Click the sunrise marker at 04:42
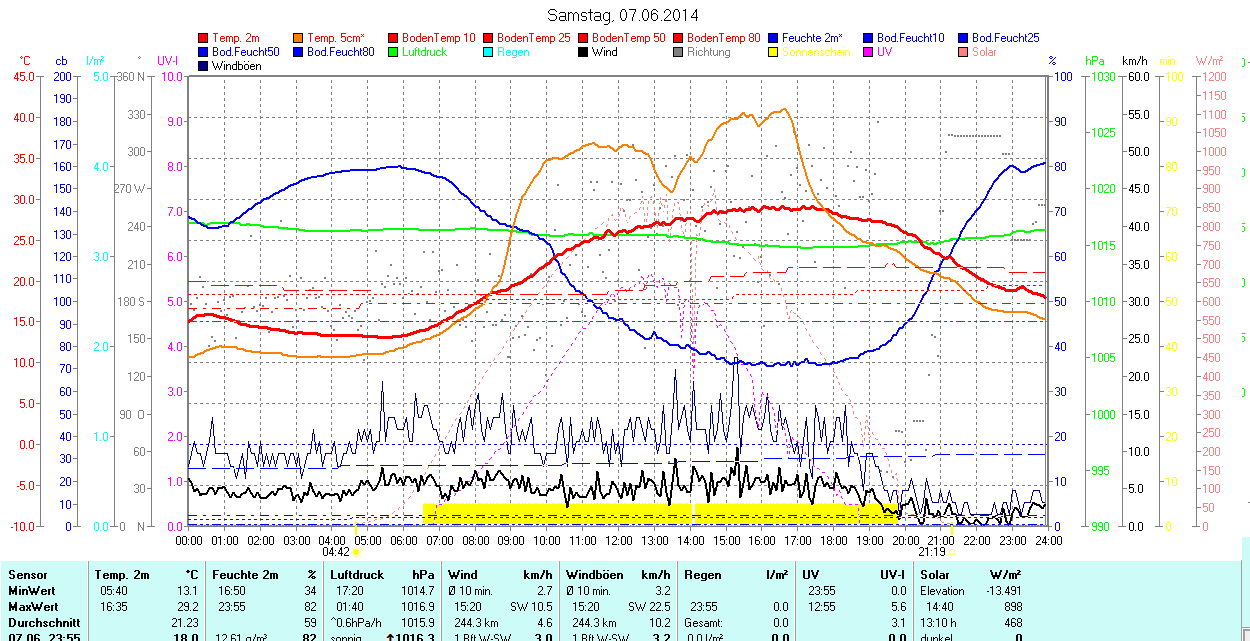This screenshot has height=641, width=1250. [358, 552]
